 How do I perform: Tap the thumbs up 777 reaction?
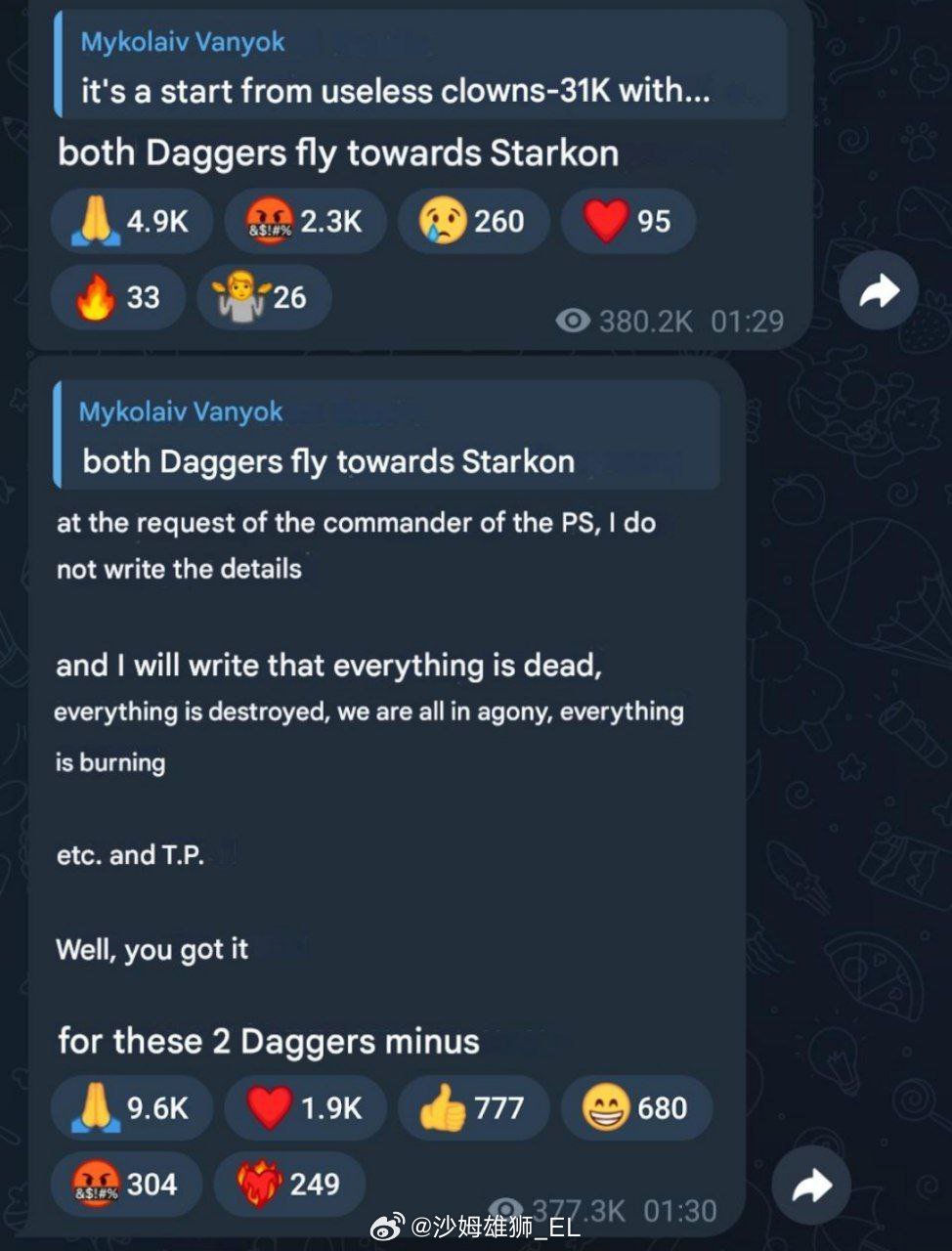click(473, 1108)
